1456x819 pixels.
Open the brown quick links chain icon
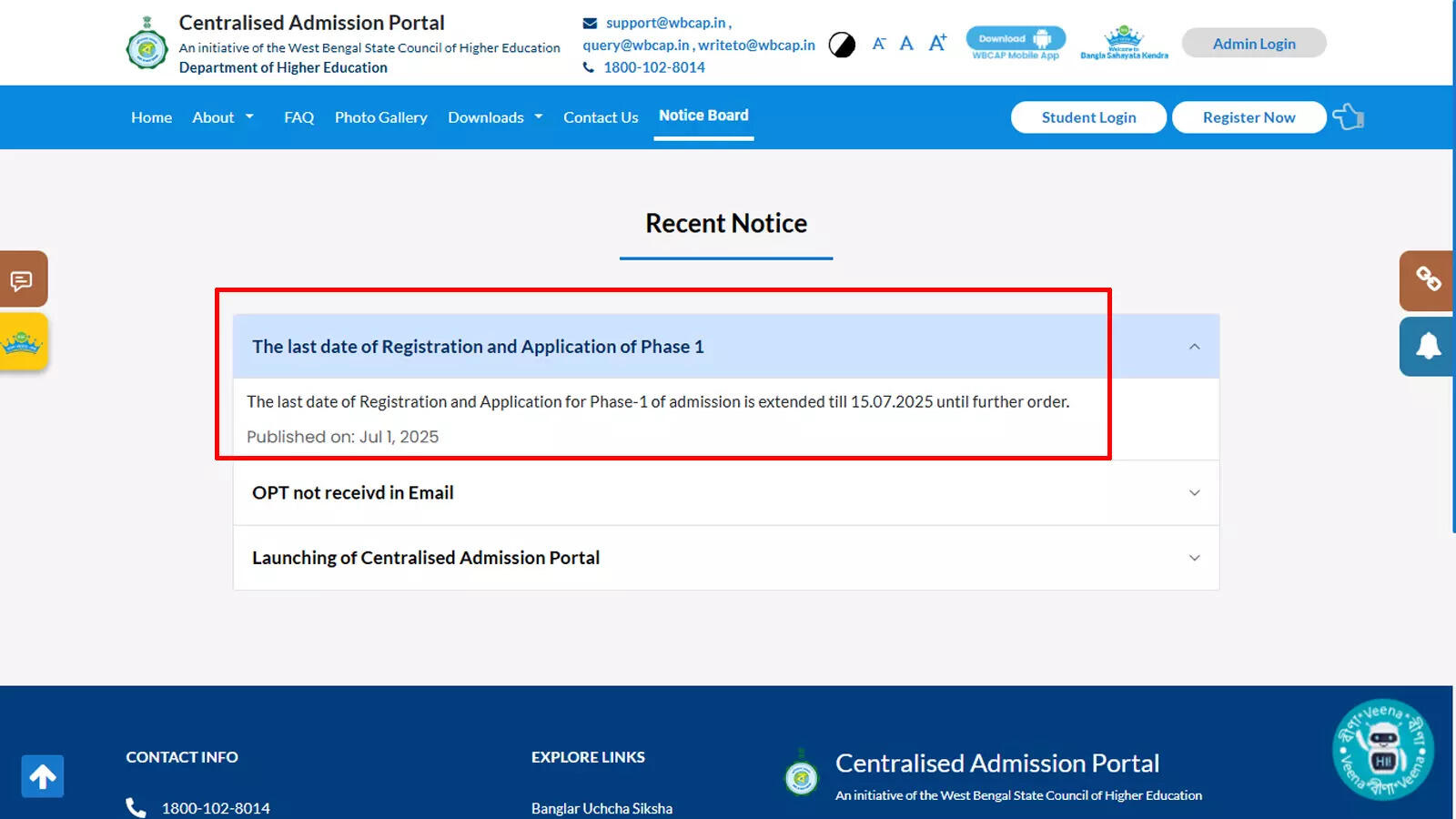[x=1427, y=280]
